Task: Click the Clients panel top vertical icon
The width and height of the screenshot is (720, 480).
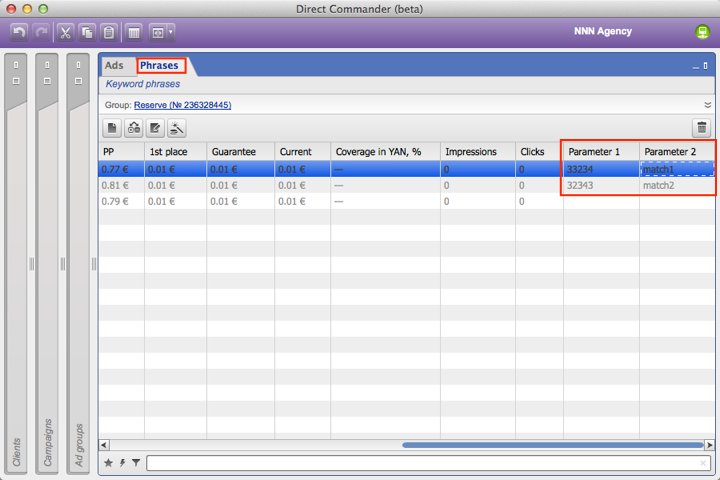Action: point(16,65)
